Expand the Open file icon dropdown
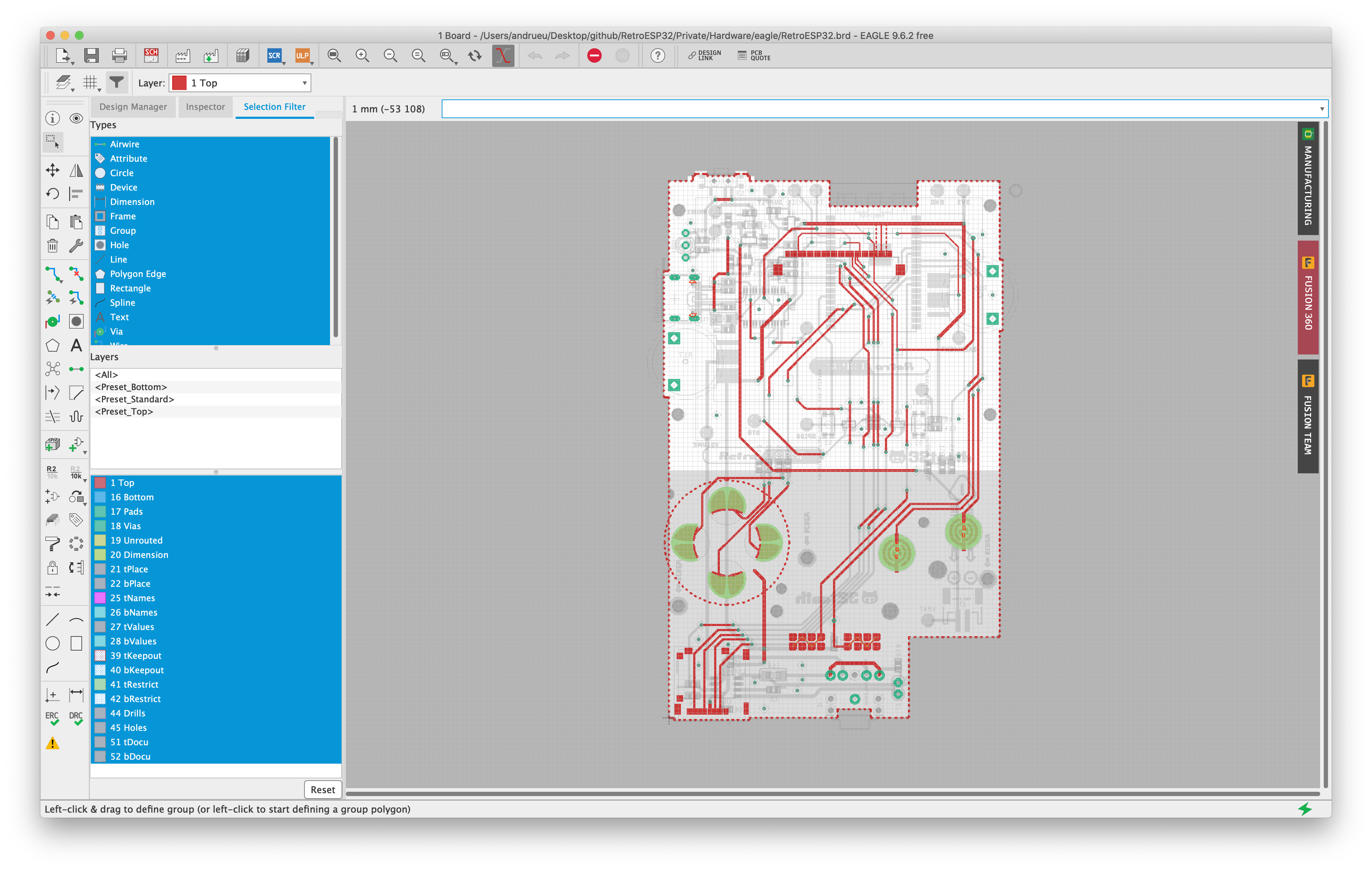1372x871 pixels. pyautogui.click(x=73, y=63)
